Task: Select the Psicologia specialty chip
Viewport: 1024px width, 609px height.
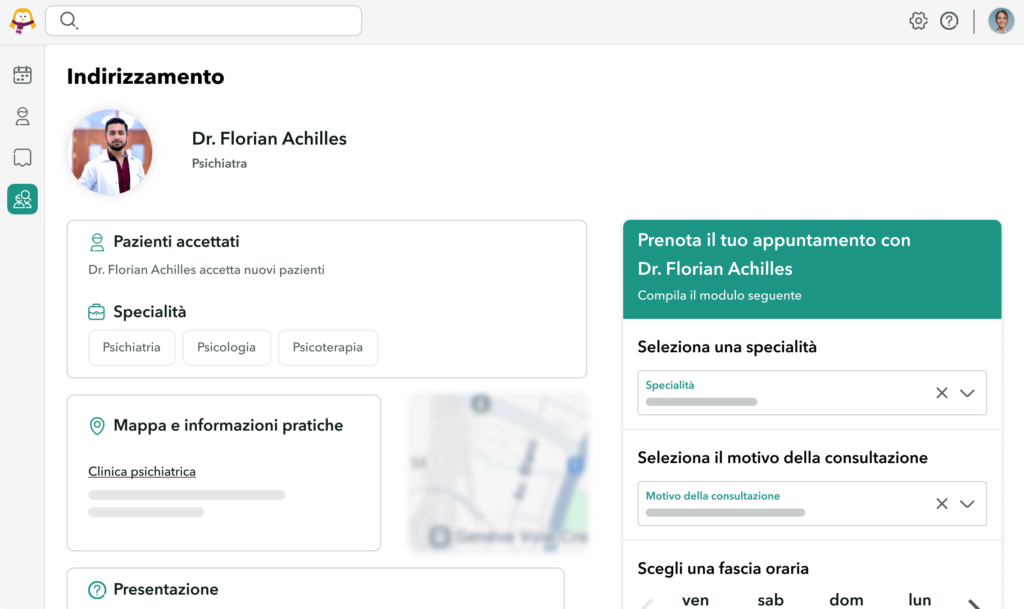Action: 226,347
